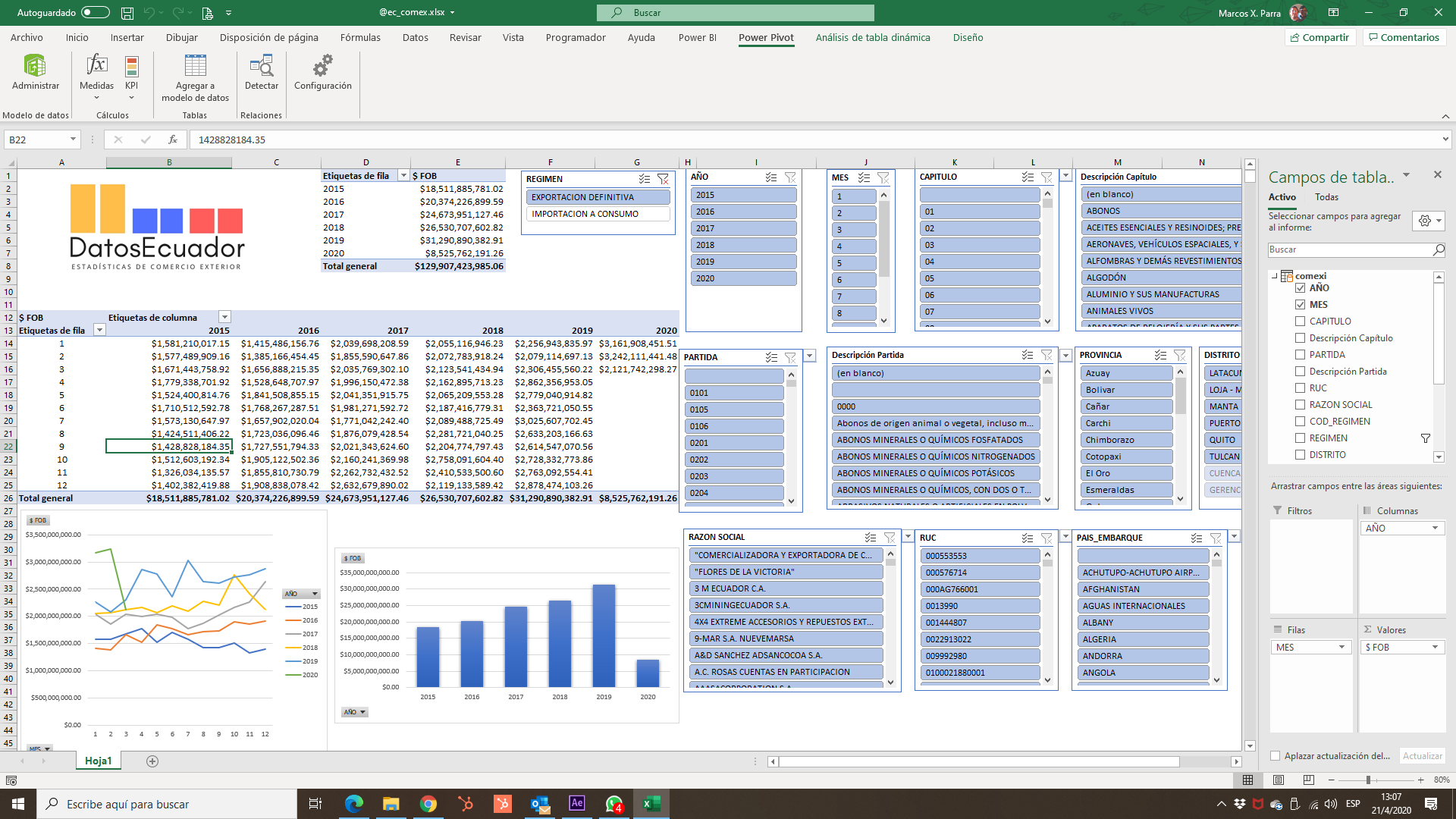Select IMPORTACION A CONSUMO slicer item
This screenshot has height=819, width=1456.
pos(598,214)
